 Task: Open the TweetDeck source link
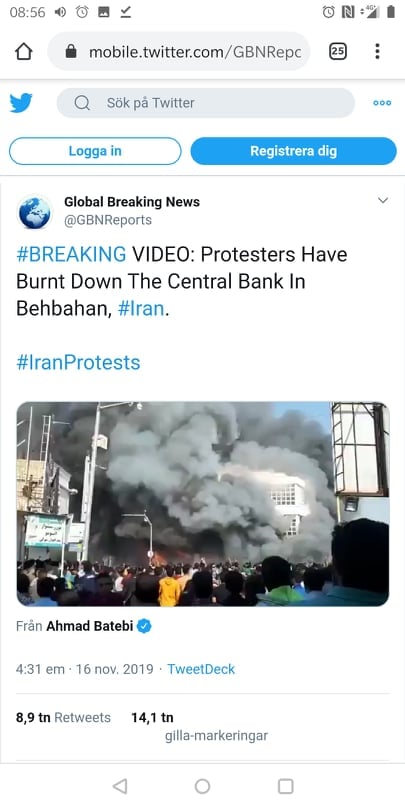tap(201, 669)
